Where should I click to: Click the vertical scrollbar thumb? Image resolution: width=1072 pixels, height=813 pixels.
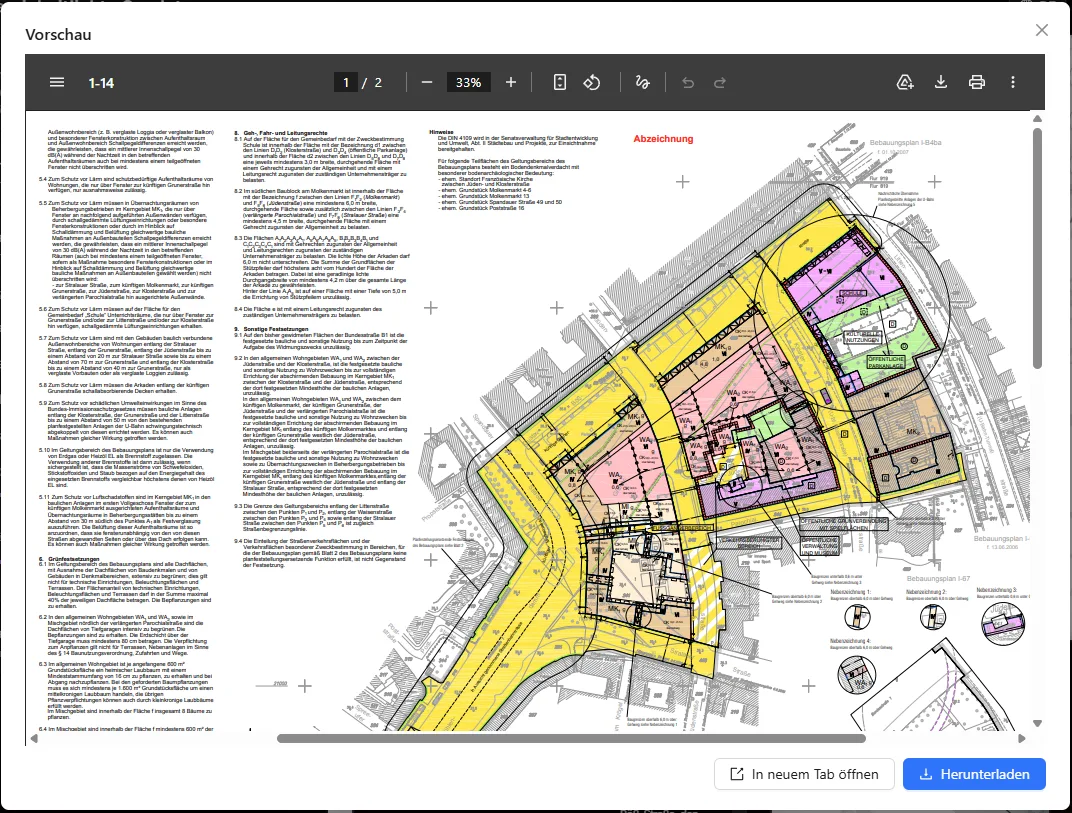tap(1036, 248)
